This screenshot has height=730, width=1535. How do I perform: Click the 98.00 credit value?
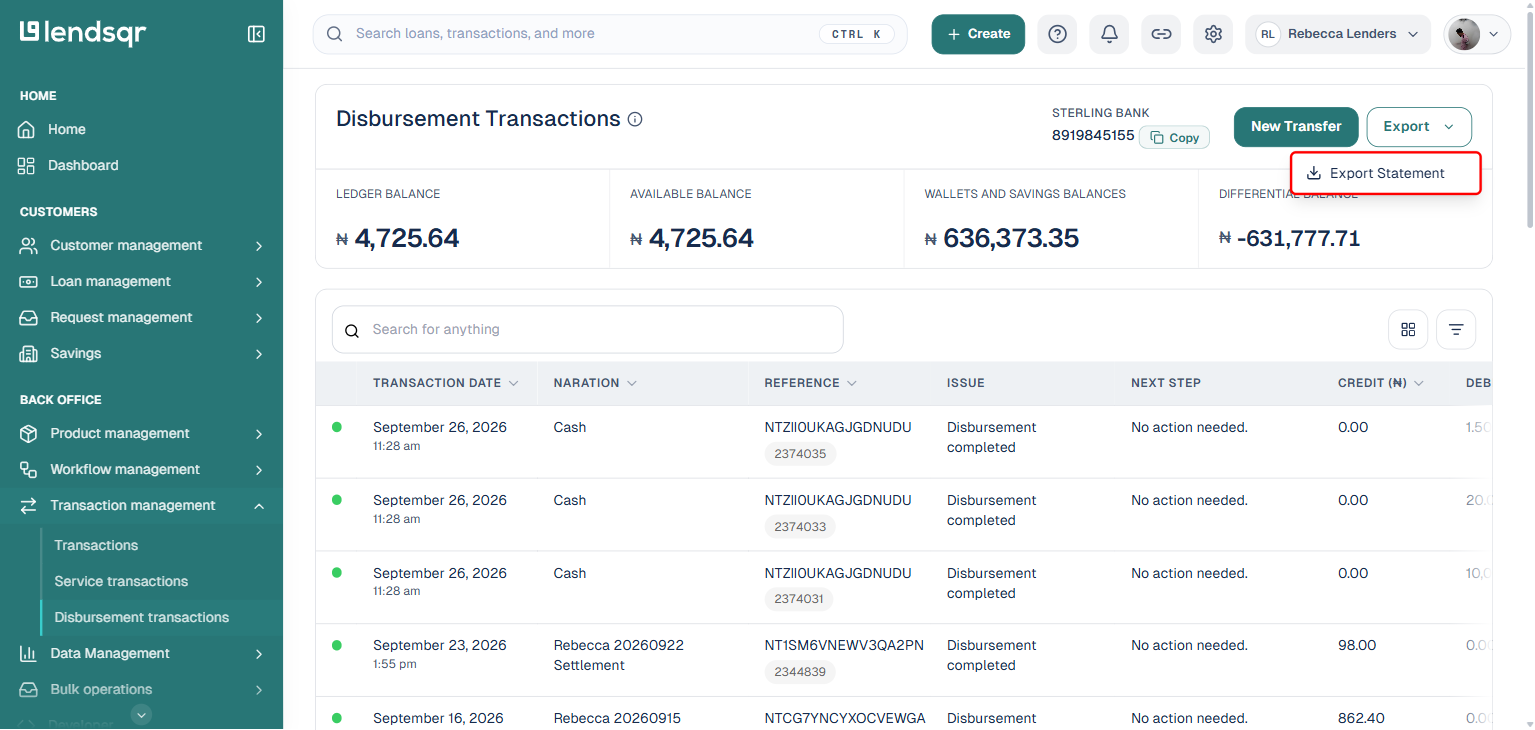pos(1357,645)
